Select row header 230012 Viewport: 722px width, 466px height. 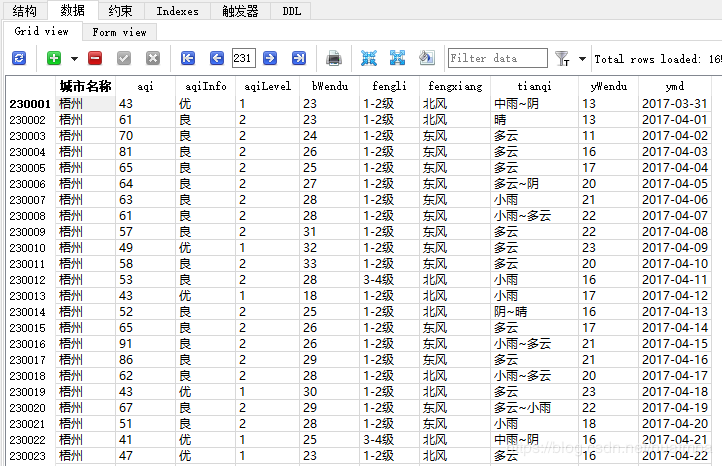click(30, 280)
